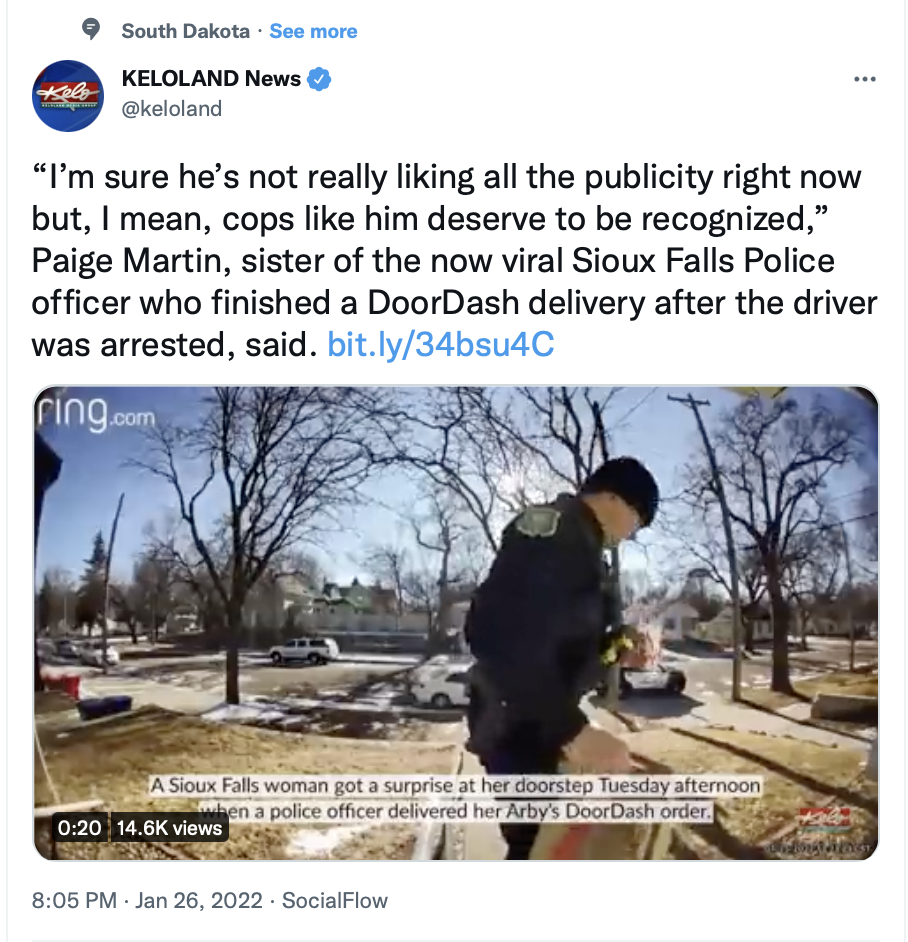This screenshot has width=908, height=942.
Task: Click the 14.6K views label
Action: (169, 828)
